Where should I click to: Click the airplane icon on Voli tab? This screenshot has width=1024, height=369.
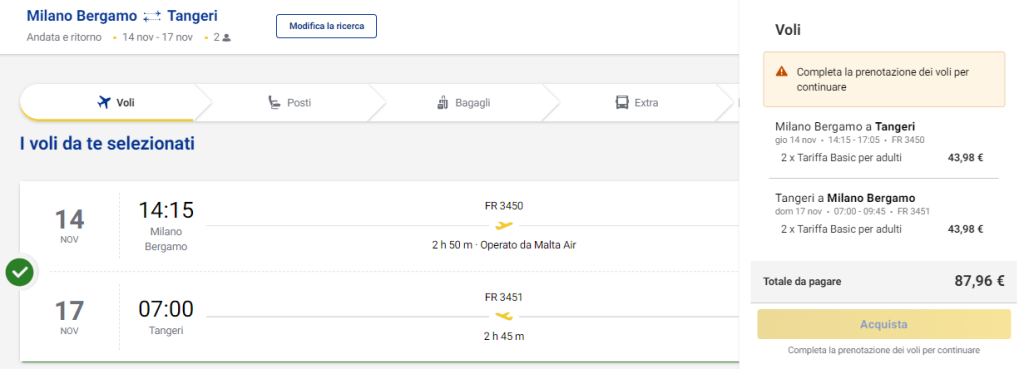click(x=103, y=103)
